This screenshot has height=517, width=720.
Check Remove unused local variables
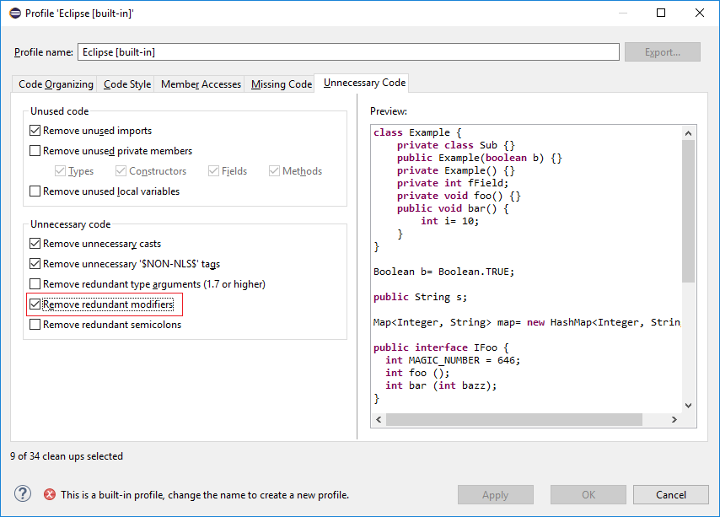(x=36, y=191)
